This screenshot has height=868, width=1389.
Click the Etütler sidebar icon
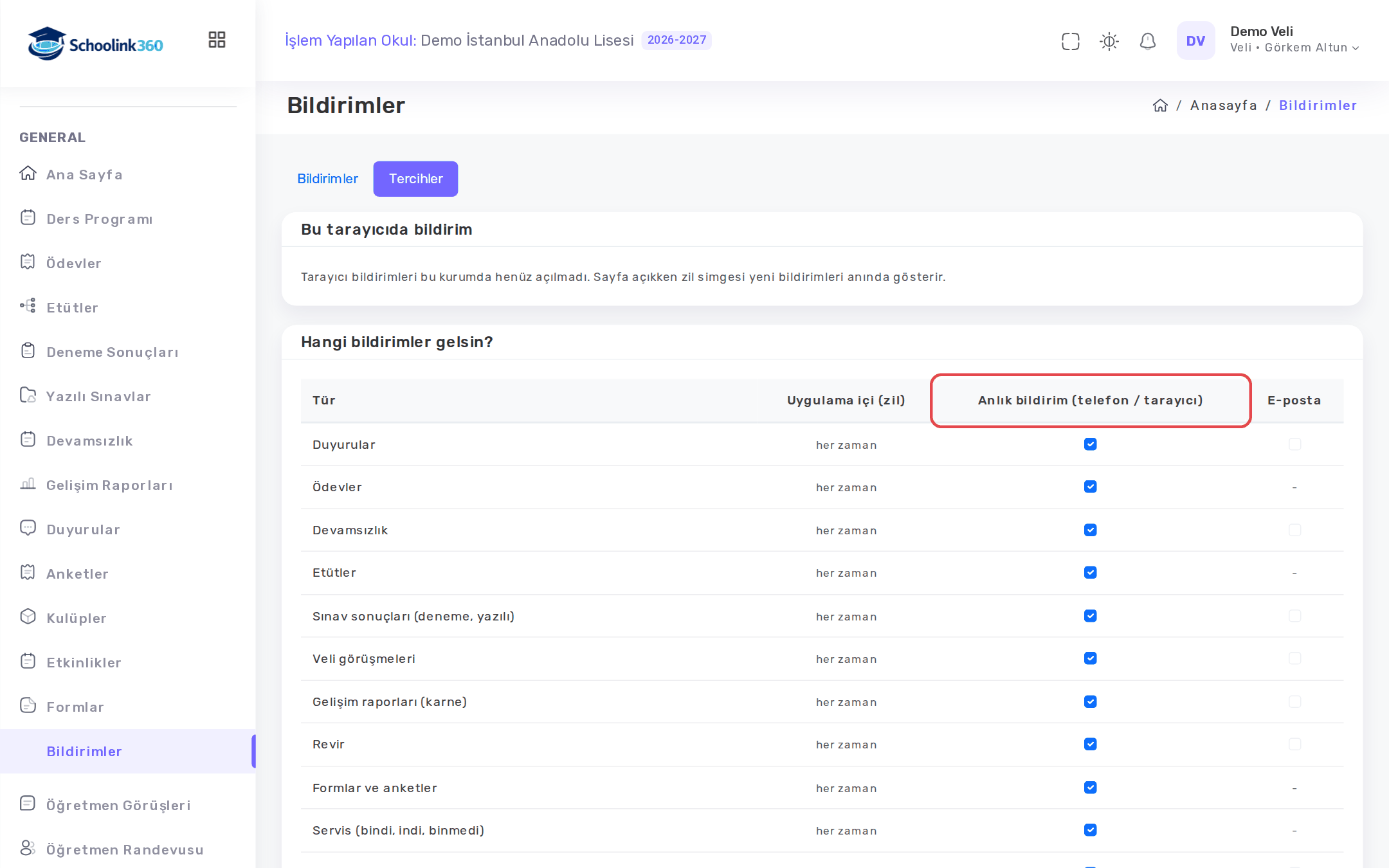28,307
